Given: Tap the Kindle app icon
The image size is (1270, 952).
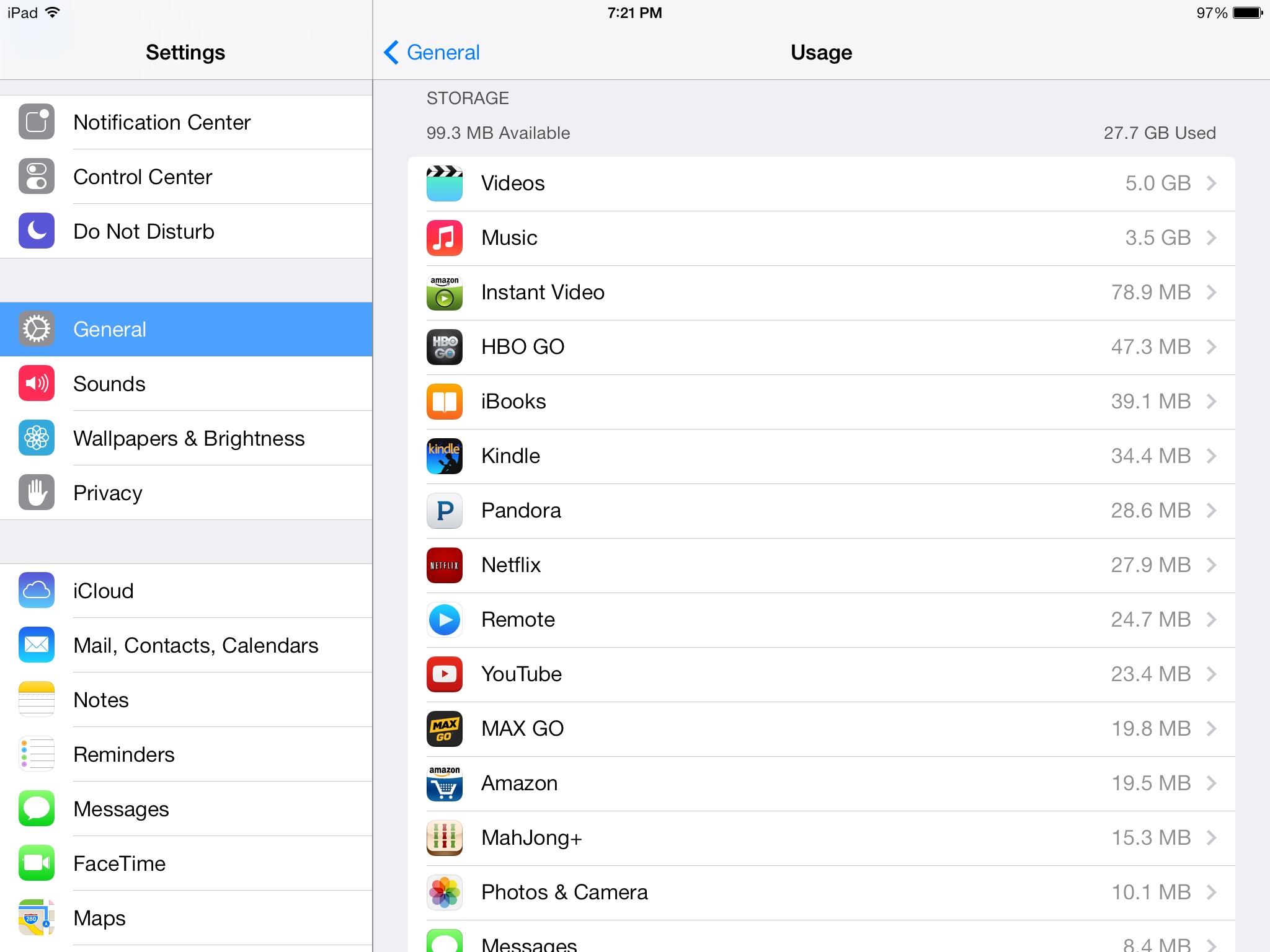Looking at the screenshot, I should coord(445,456).
